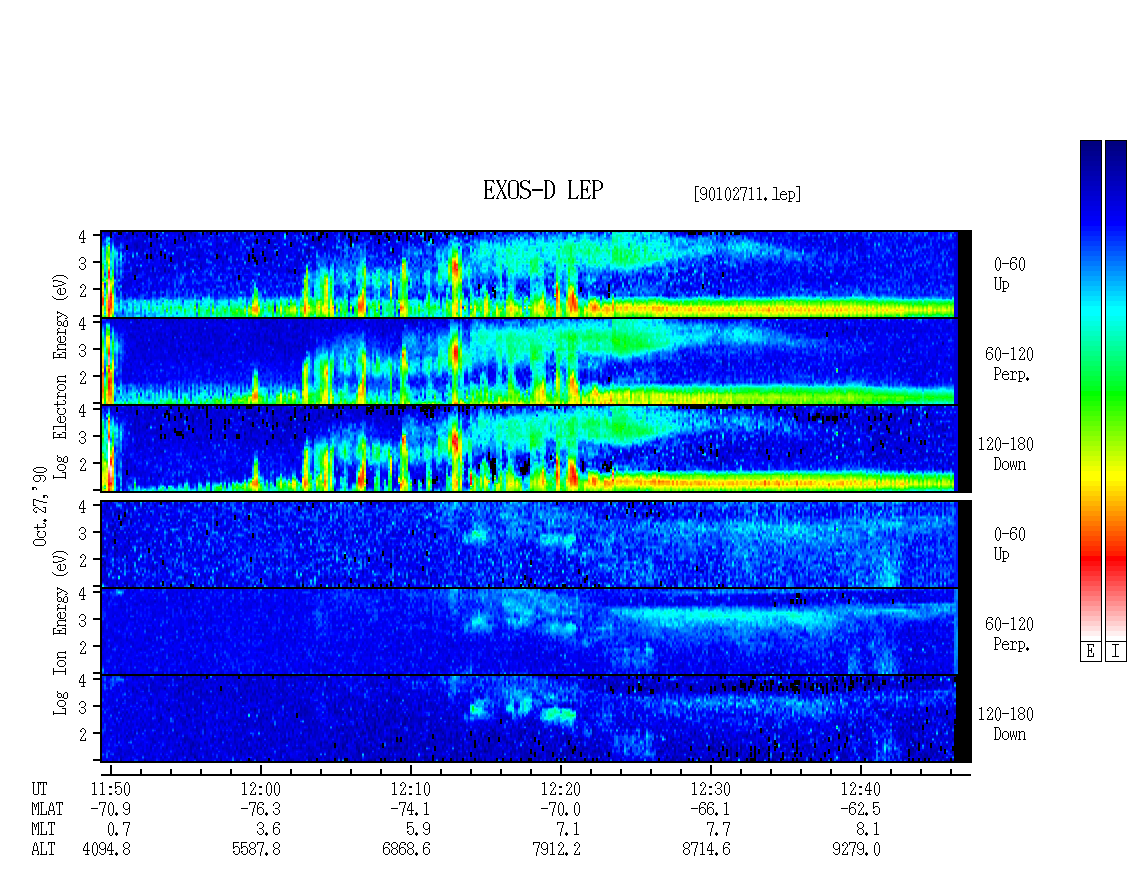Click the MLT value 0.7

[119, 830]
